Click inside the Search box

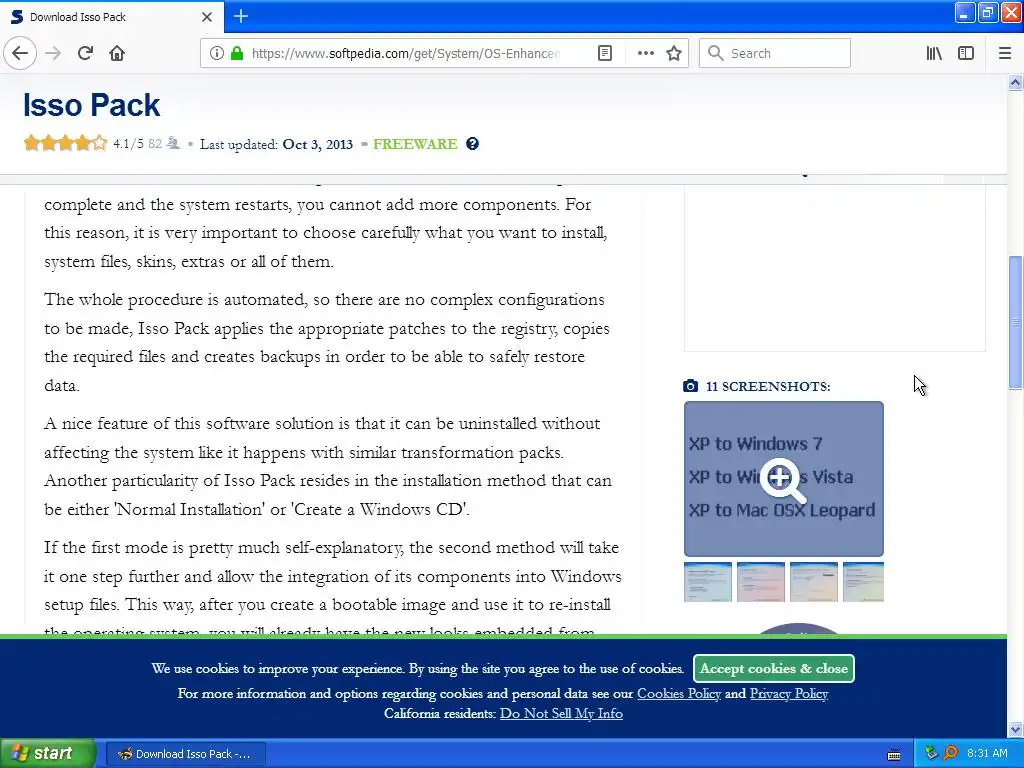[x=775, y=53]
